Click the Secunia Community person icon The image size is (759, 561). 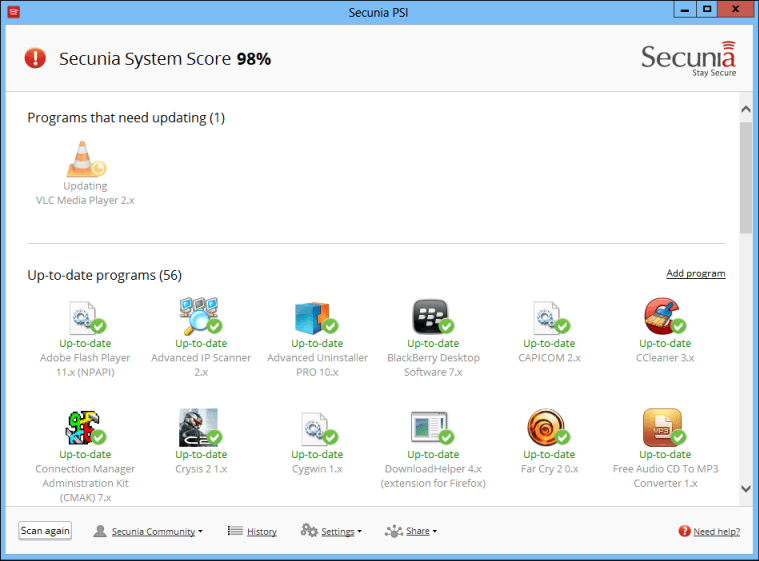coord(100,531)
